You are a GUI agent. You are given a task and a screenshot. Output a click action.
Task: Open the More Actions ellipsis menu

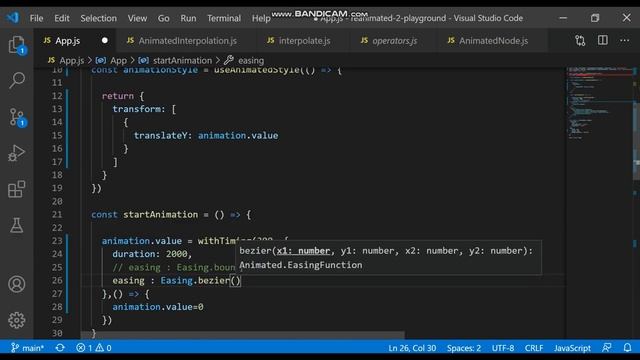(624, 40)
